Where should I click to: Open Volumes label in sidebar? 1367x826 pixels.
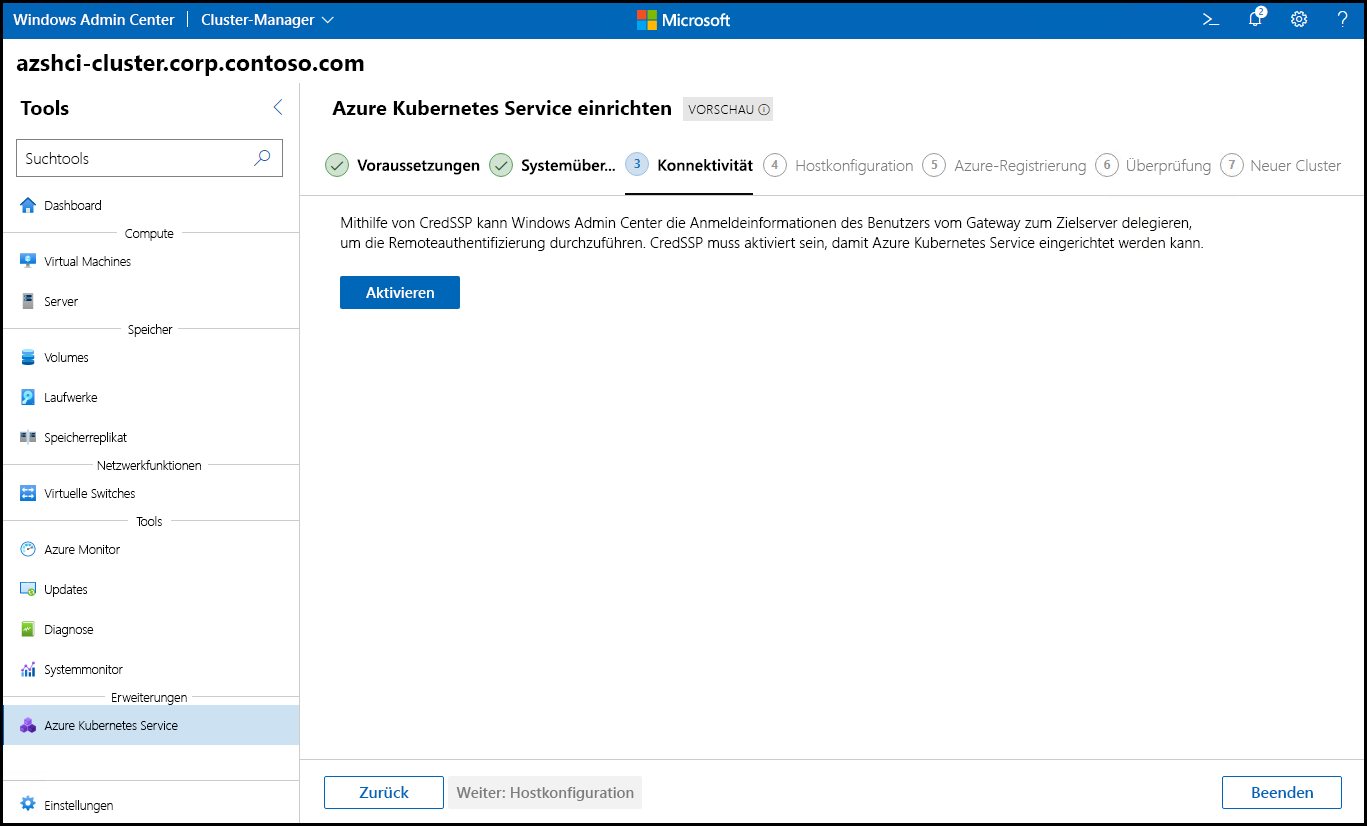tap(66, 357)
